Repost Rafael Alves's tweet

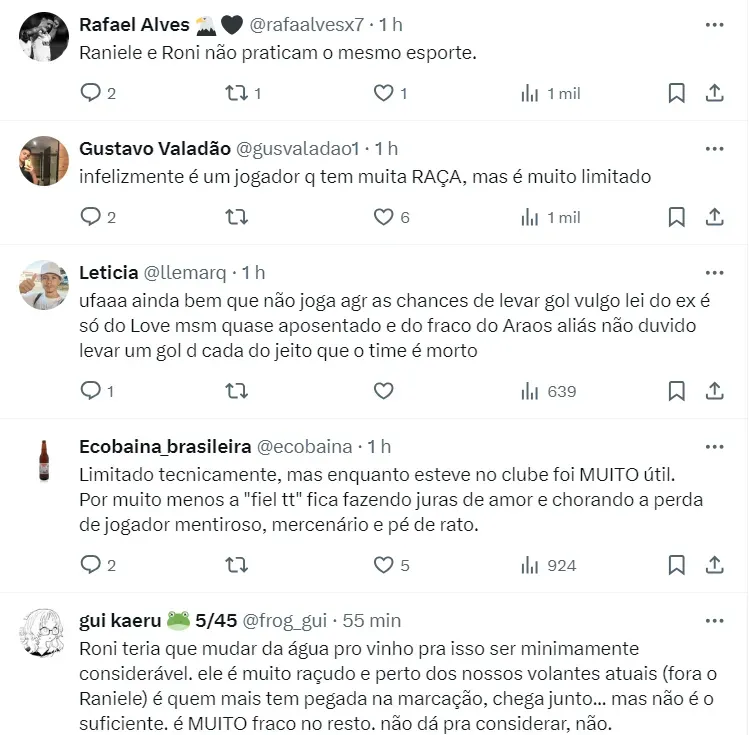click(x=237, y=93)
